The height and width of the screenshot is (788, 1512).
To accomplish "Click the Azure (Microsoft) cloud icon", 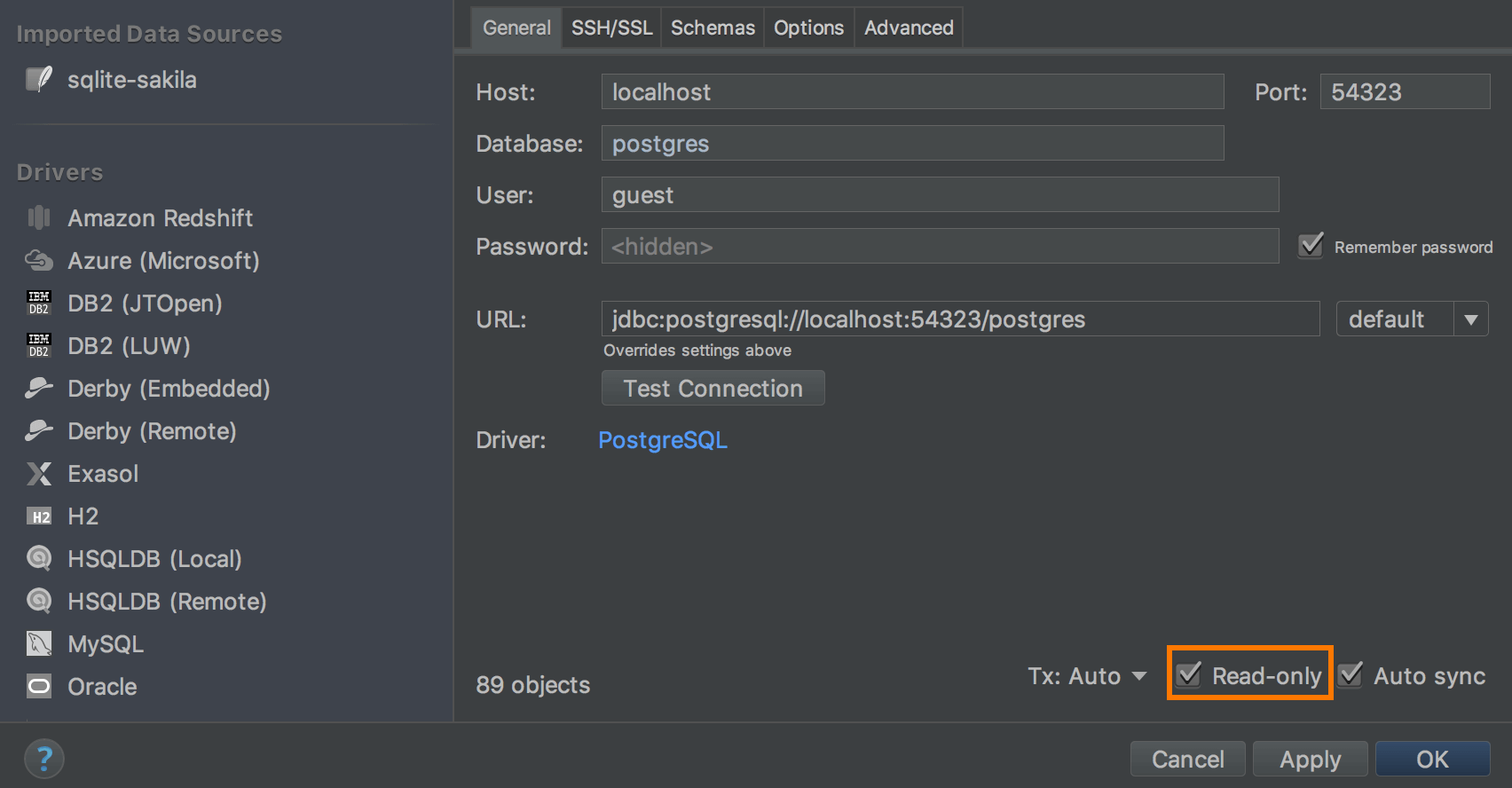I will click(x=39, y=261).
